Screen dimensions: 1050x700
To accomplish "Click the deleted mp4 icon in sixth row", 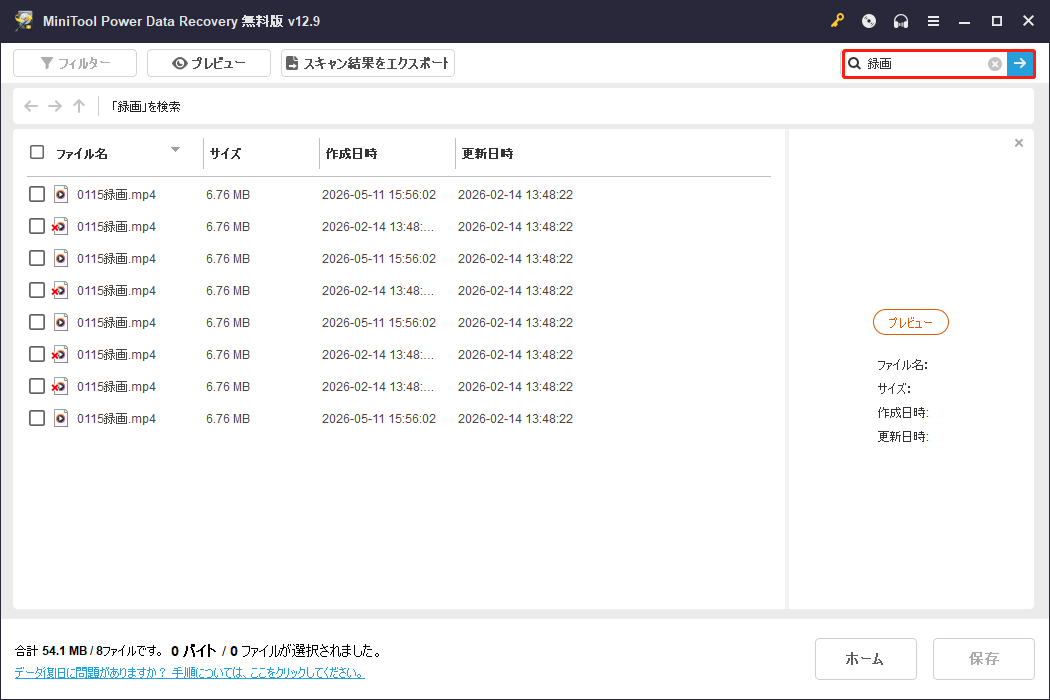I will 60,354.
